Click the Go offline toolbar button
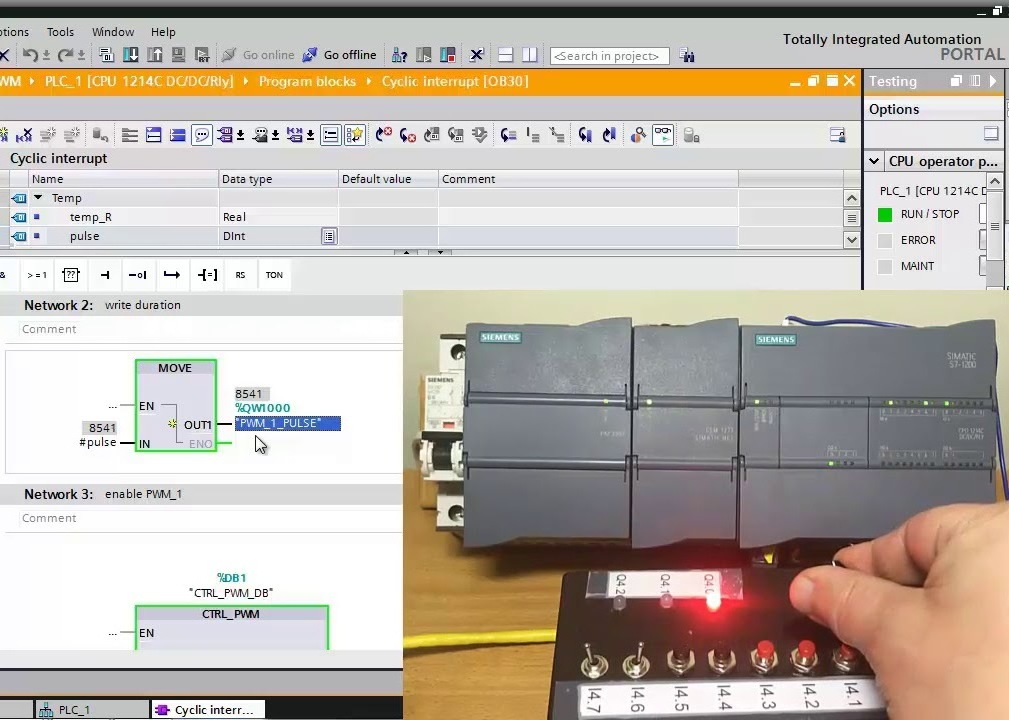The height and width of the screenshot is (720, 1009). (x=339, y=55)
